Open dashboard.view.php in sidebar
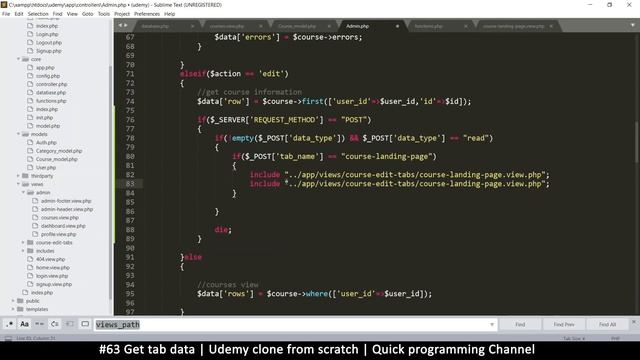 click(63, 226)
